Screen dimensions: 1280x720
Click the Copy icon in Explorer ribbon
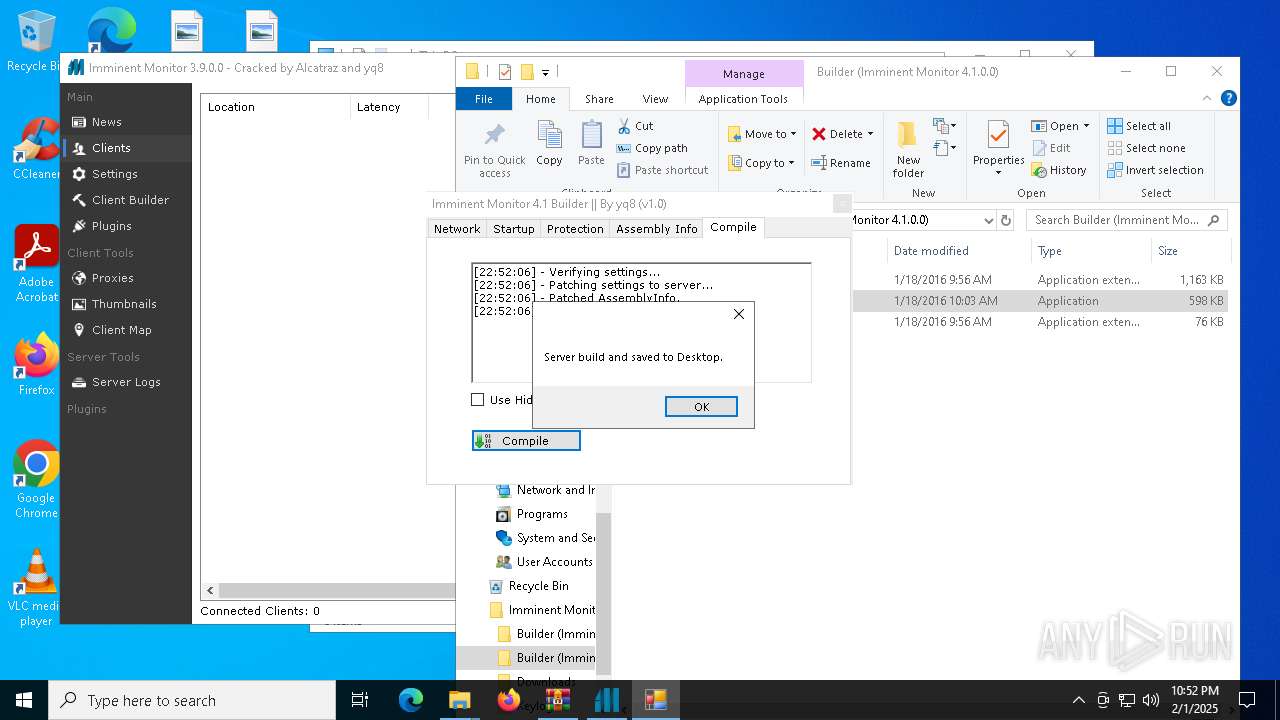point(549,143)
